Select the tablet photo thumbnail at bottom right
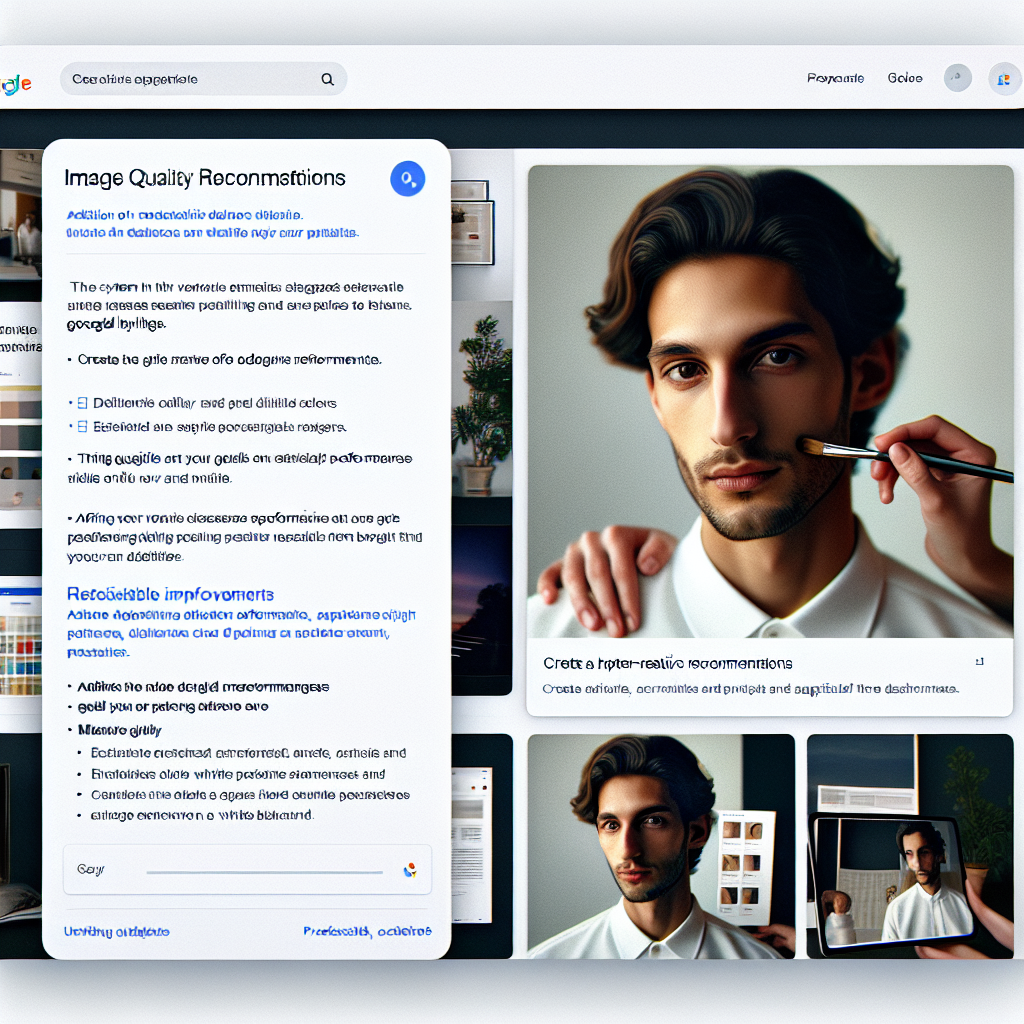 click(x=910, y=845)
